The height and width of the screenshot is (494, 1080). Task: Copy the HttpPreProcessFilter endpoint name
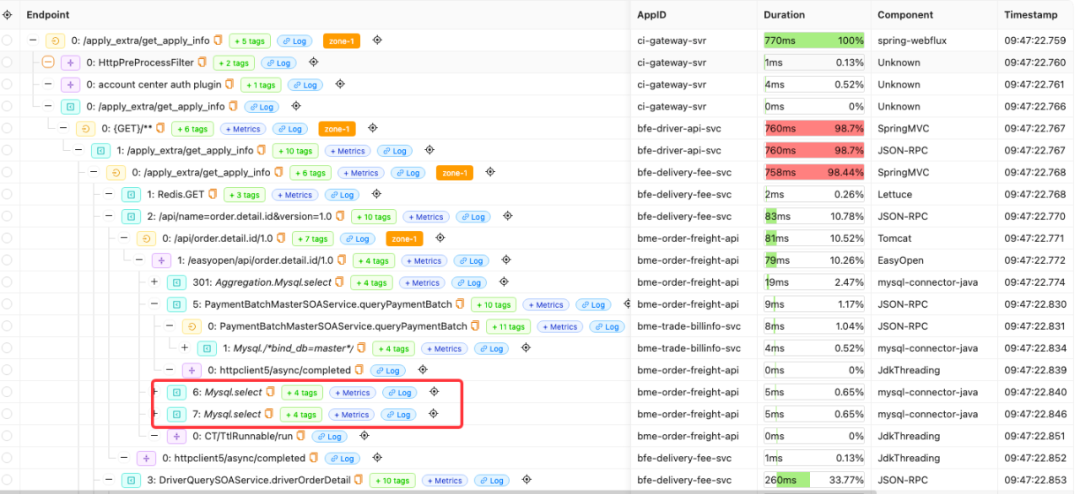tap(202, 62)
